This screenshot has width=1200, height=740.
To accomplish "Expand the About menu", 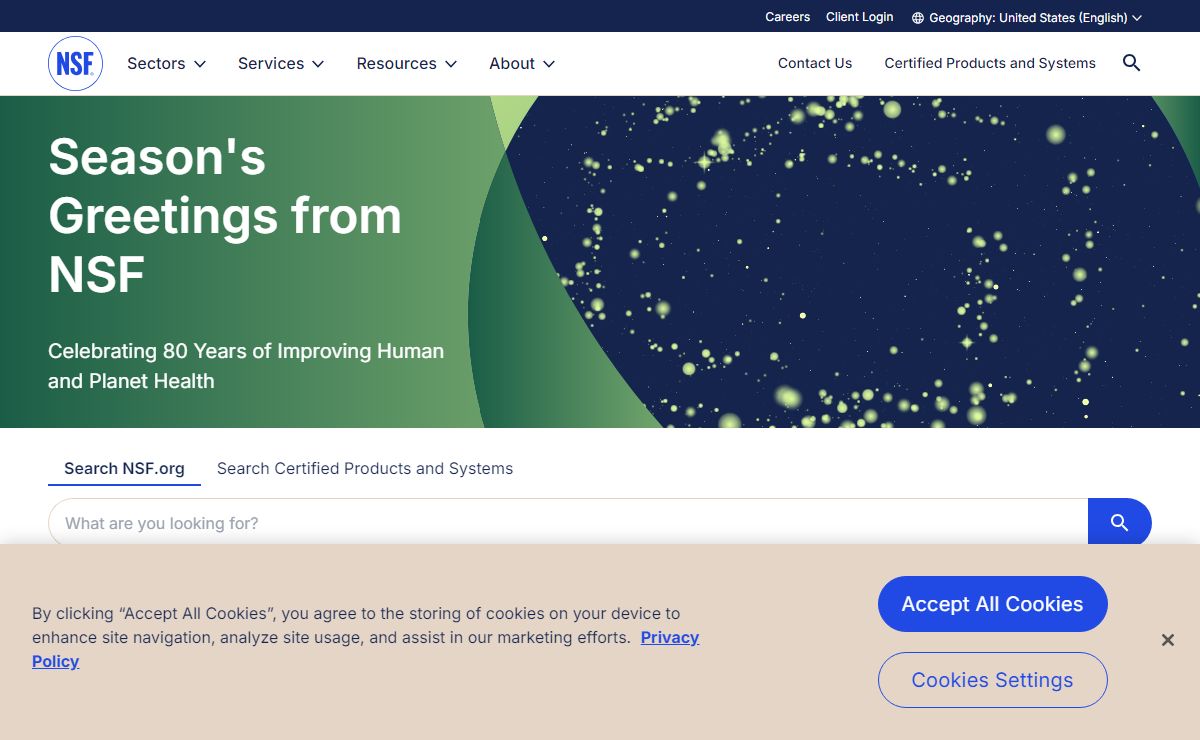I will click(522, 63).
